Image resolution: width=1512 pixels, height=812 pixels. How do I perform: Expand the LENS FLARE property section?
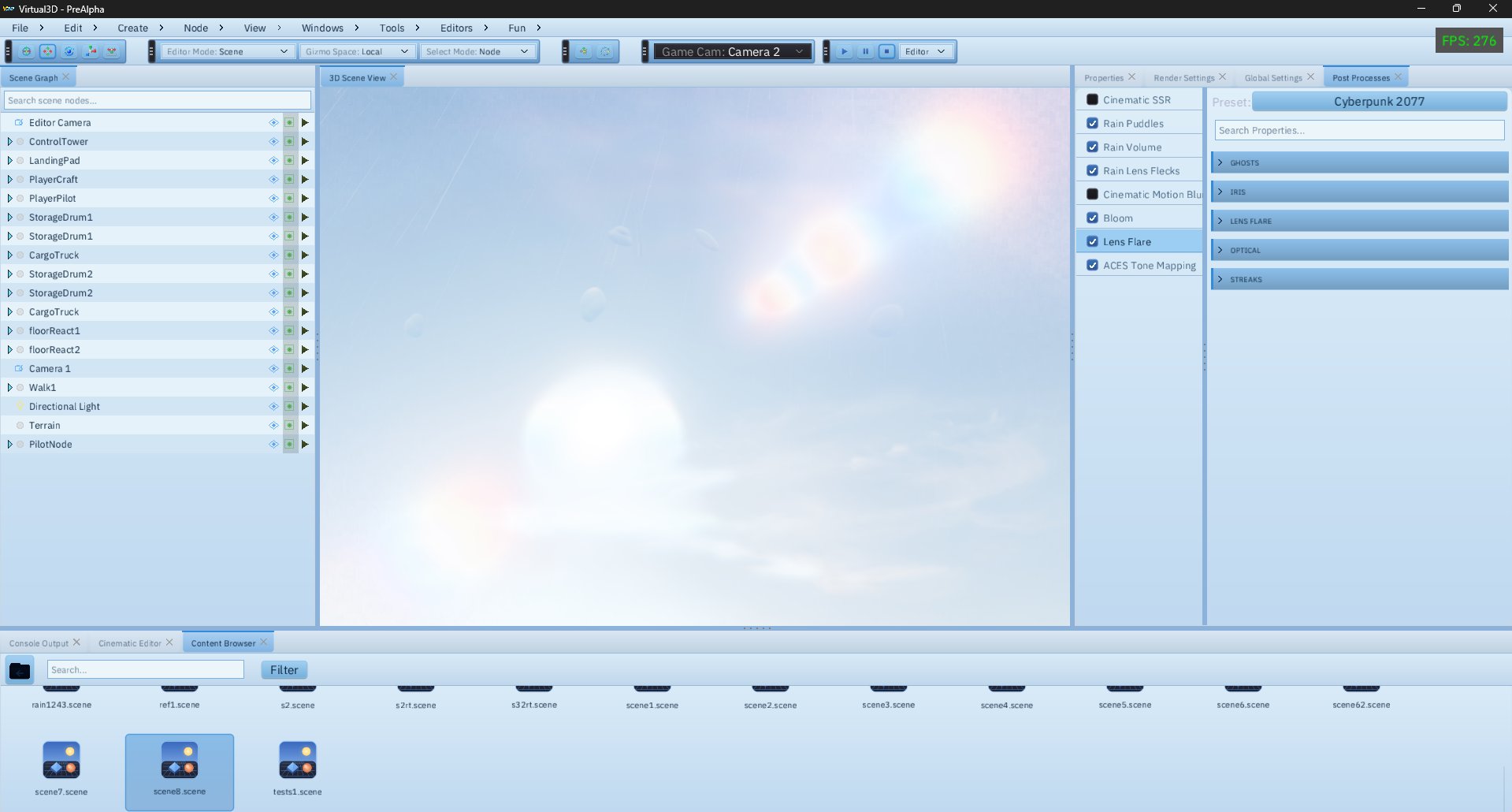[1359, 221]
